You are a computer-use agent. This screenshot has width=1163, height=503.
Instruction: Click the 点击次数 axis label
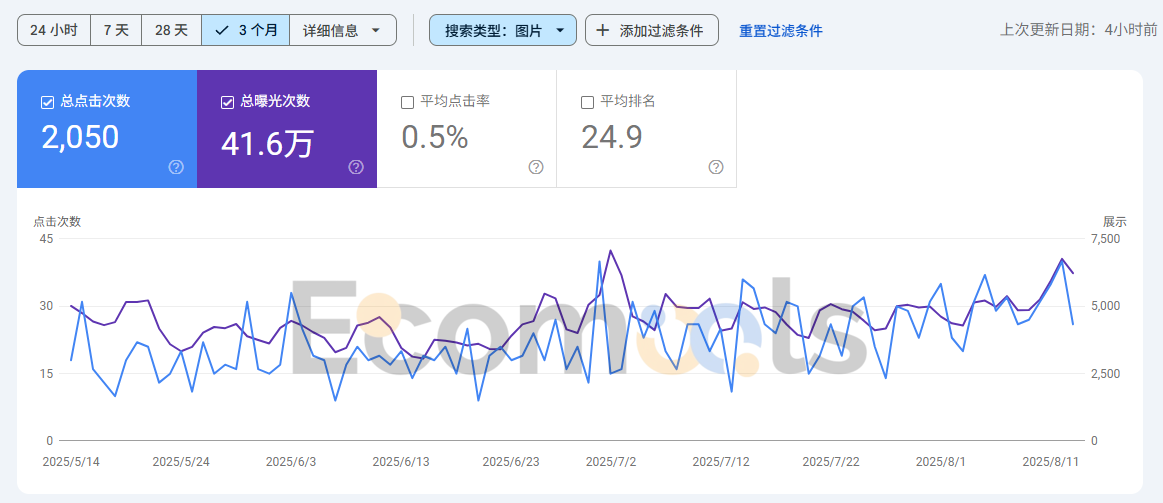(x=57, y=221)
